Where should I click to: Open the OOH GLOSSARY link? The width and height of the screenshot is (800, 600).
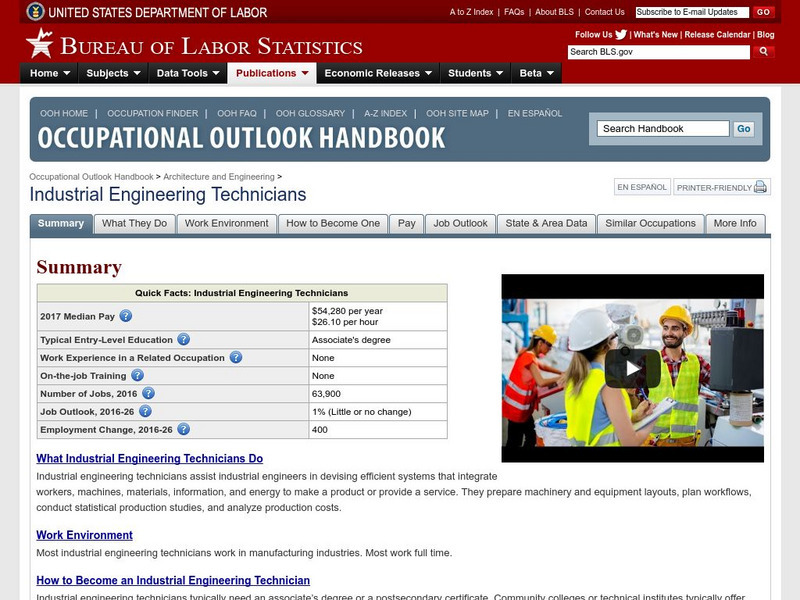(x=310, y=113)
